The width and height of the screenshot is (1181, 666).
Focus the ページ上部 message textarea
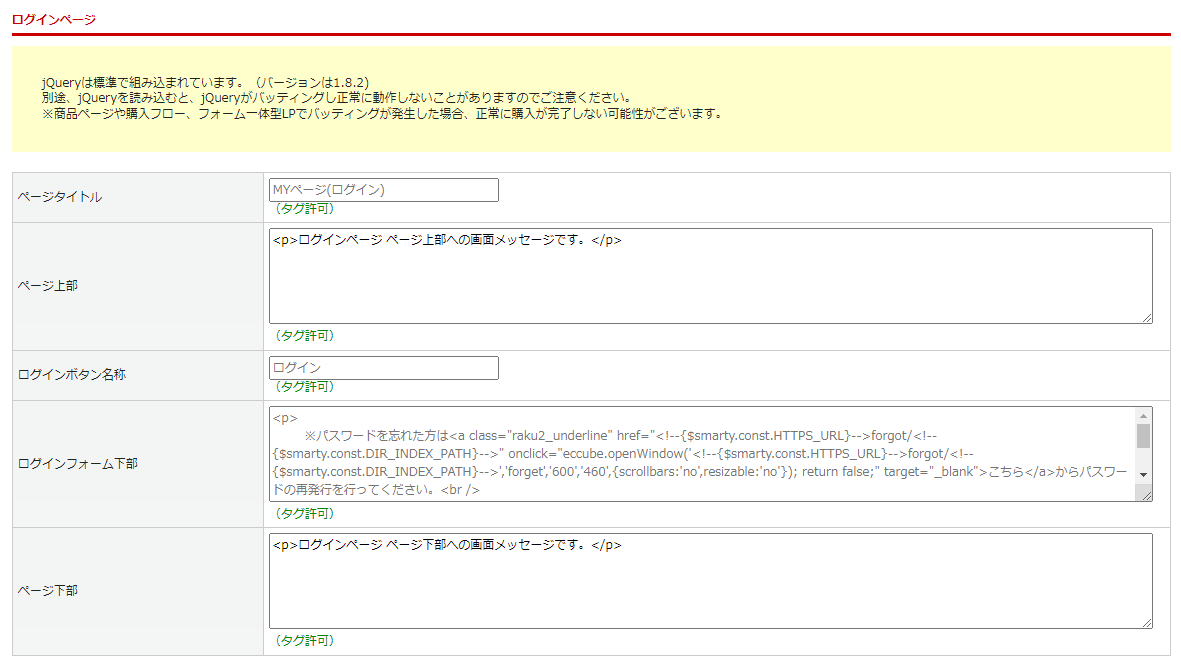coord(710,276)
